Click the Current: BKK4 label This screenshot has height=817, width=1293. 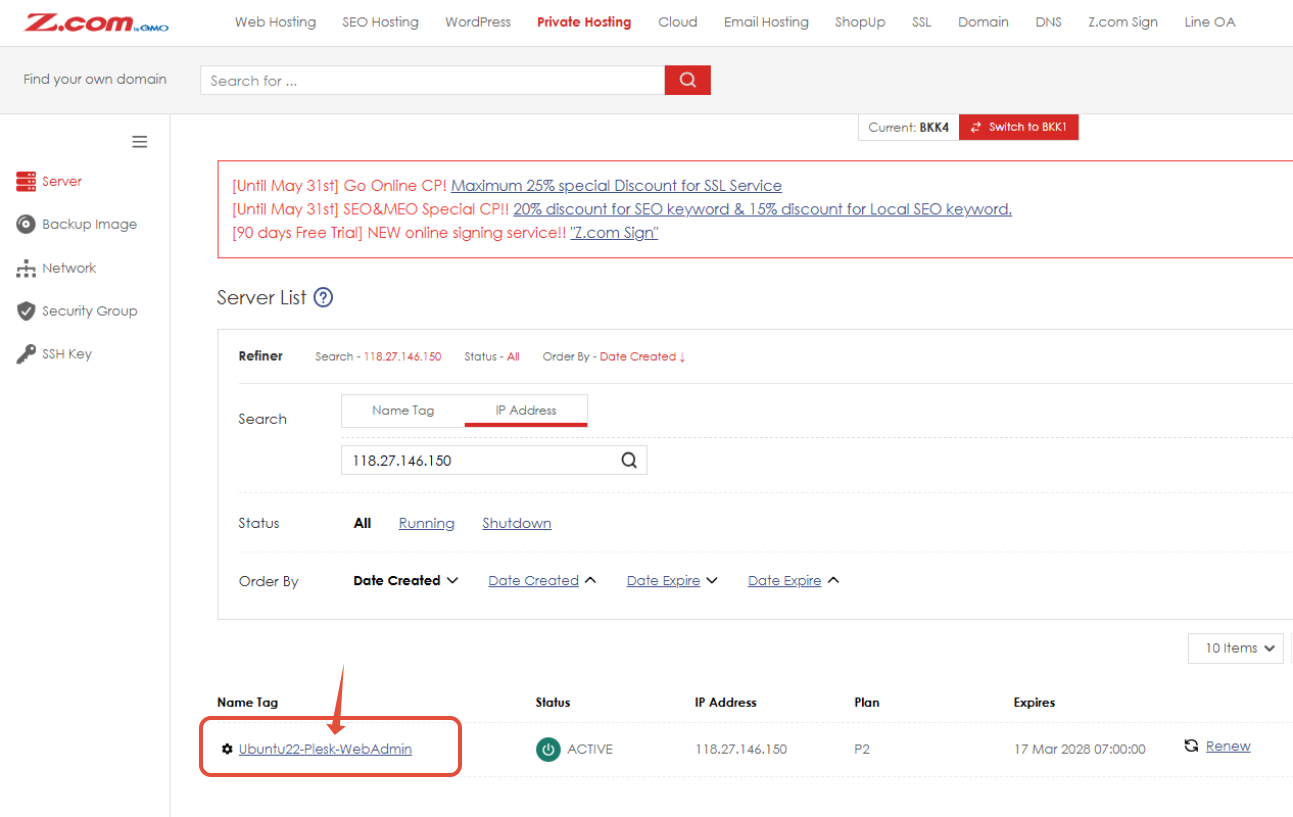point(908,127)
